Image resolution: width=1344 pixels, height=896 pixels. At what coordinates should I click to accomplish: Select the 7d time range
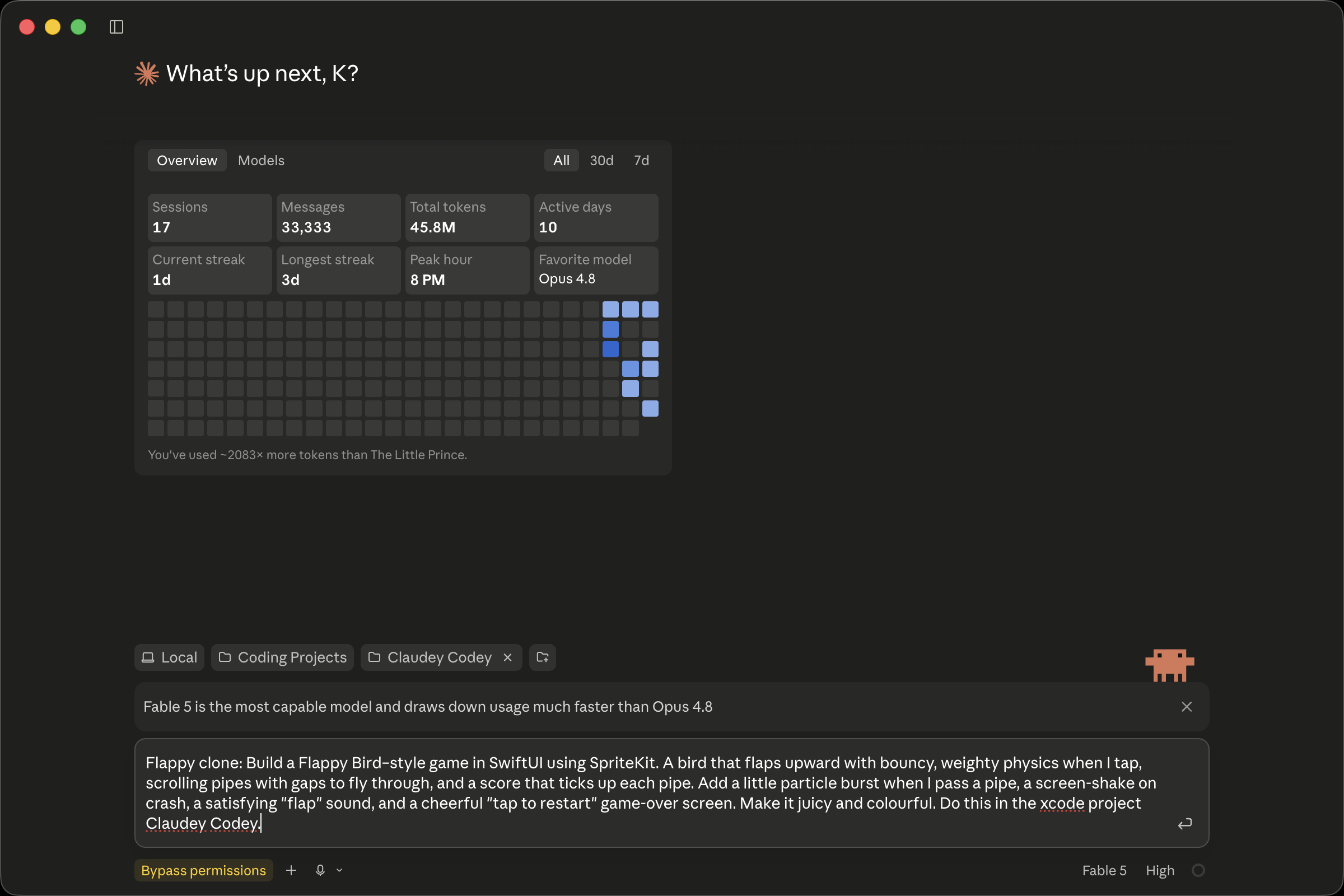point(641,161)
